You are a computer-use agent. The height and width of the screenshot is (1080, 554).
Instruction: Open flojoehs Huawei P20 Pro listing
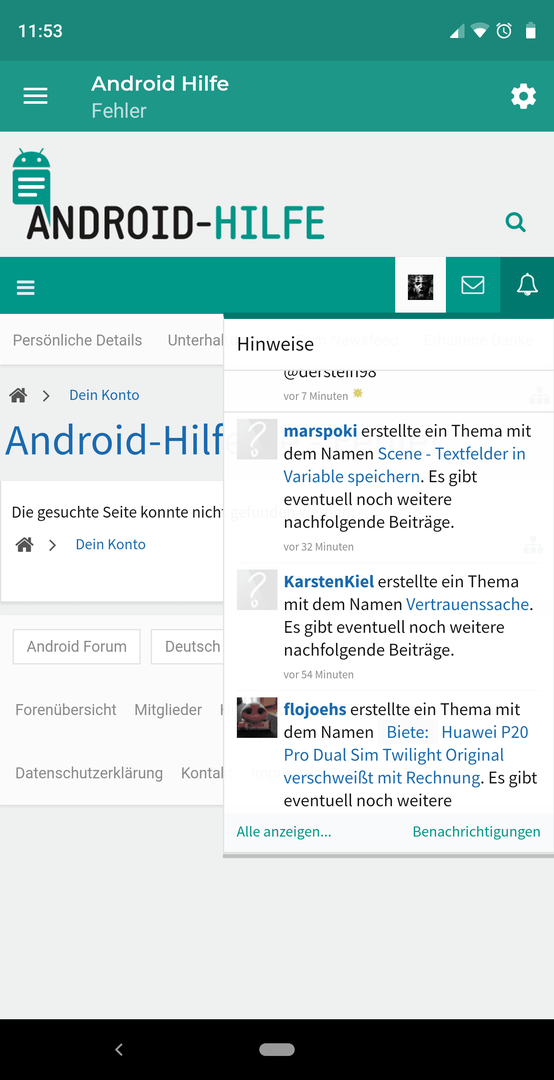tap(406, 755)
